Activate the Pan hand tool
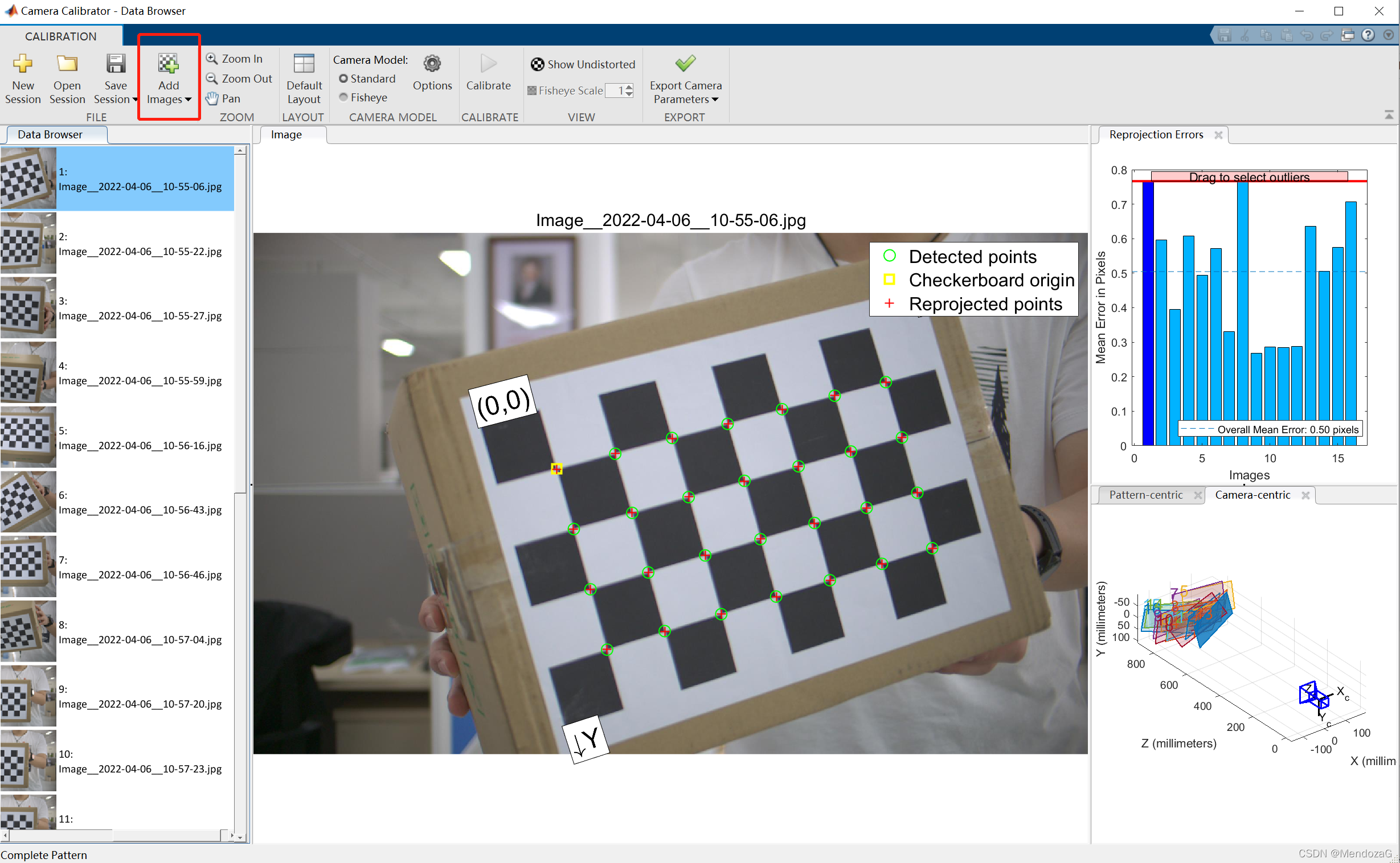Screen dimensions: 1400x863 [223, 98]
